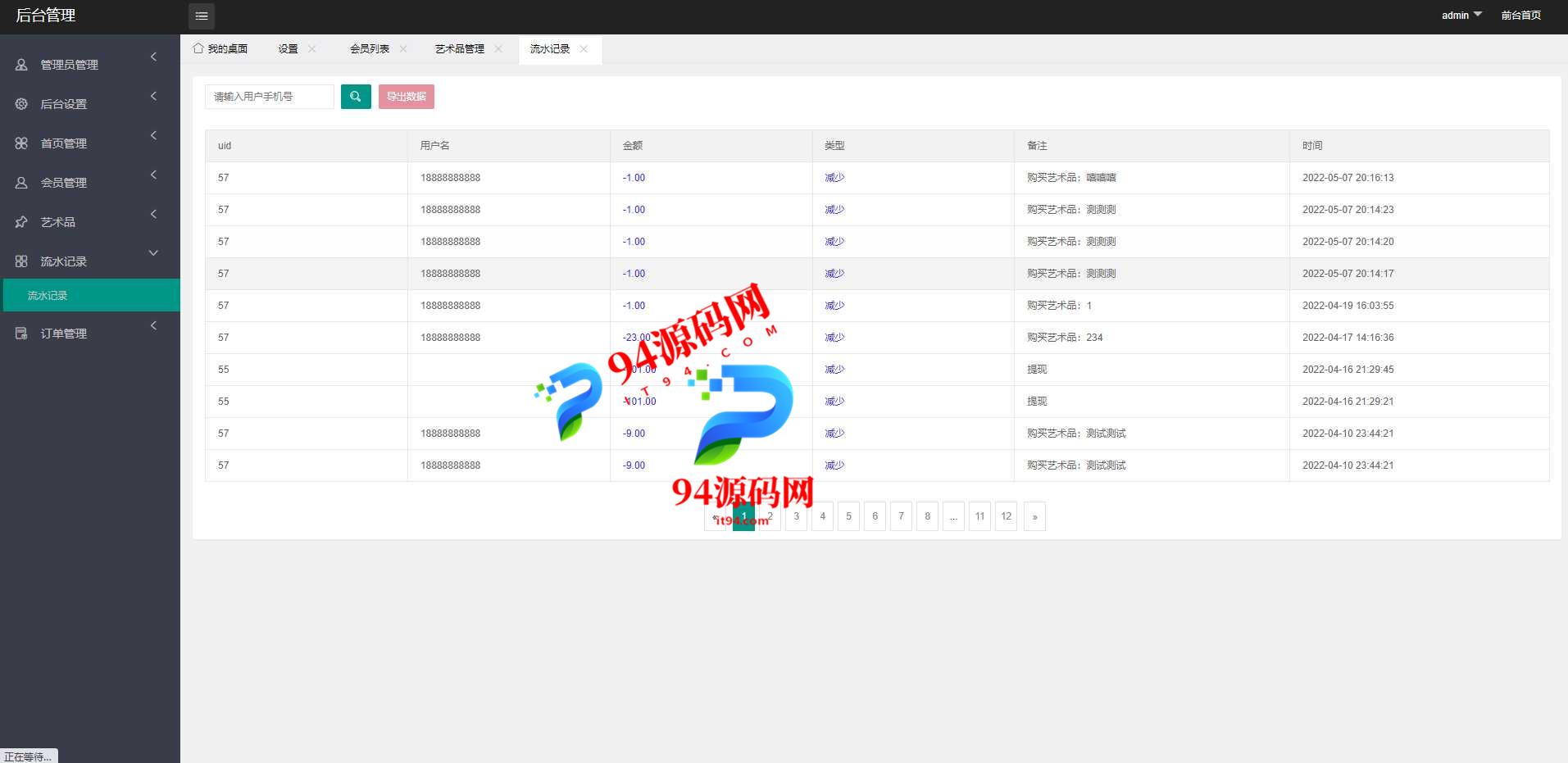1568x763 pixels.
Task: Click the green search magnifier button
Action: [356, 97]
